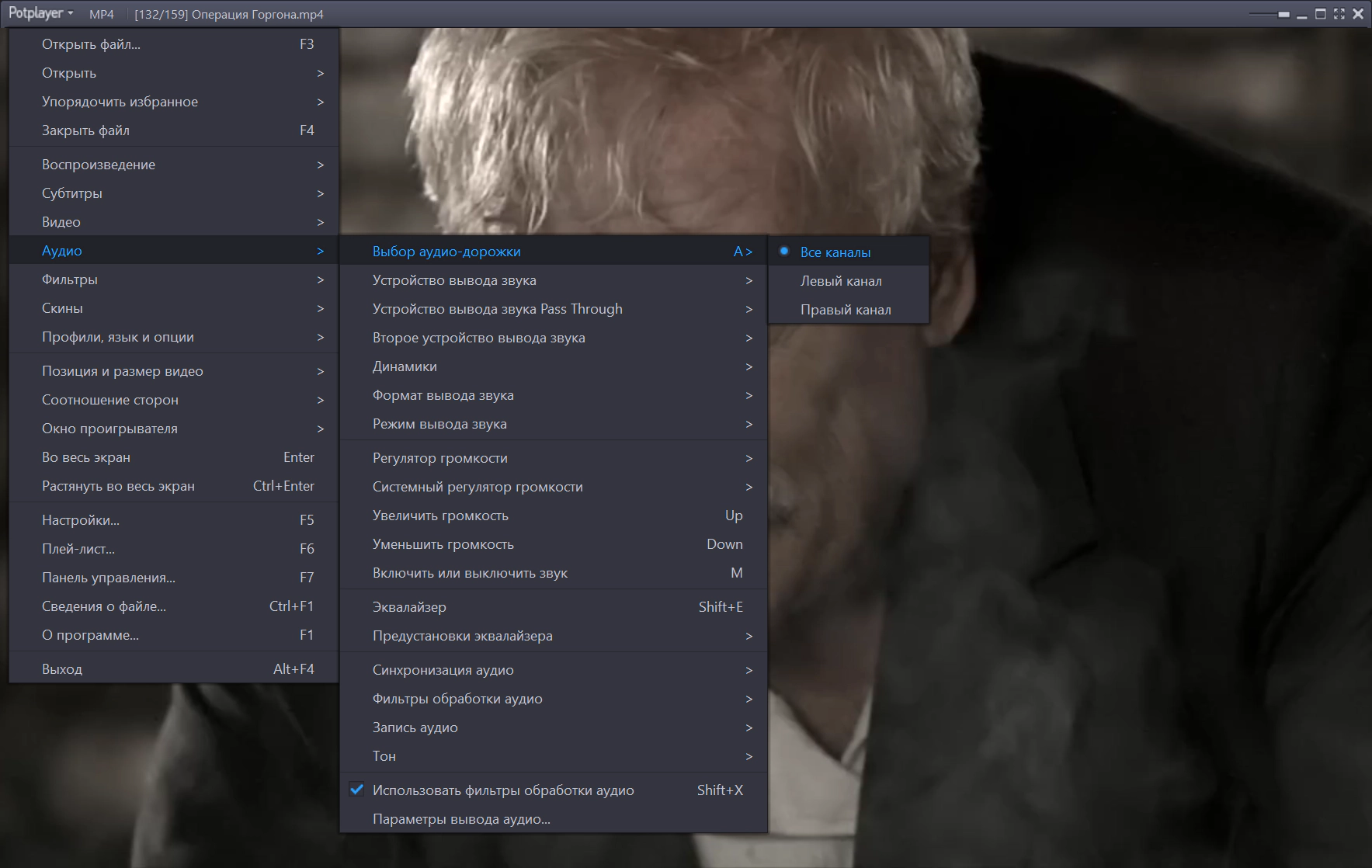Image resolution: width=1372 pixels, height=868 pixels.
Task: Open 'Системный регулятор громкости' submenu
Action: point(554,487)
